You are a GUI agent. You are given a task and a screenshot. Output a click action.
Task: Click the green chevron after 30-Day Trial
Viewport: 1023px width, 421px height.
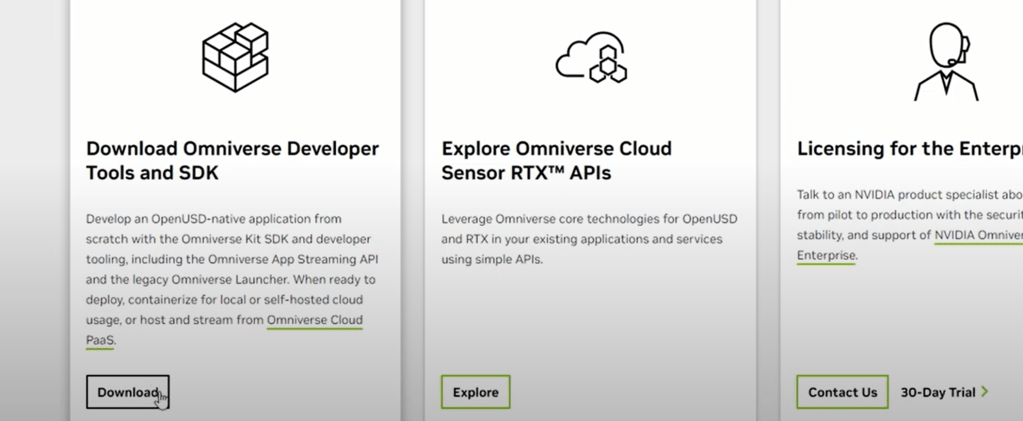click(985, 392)
